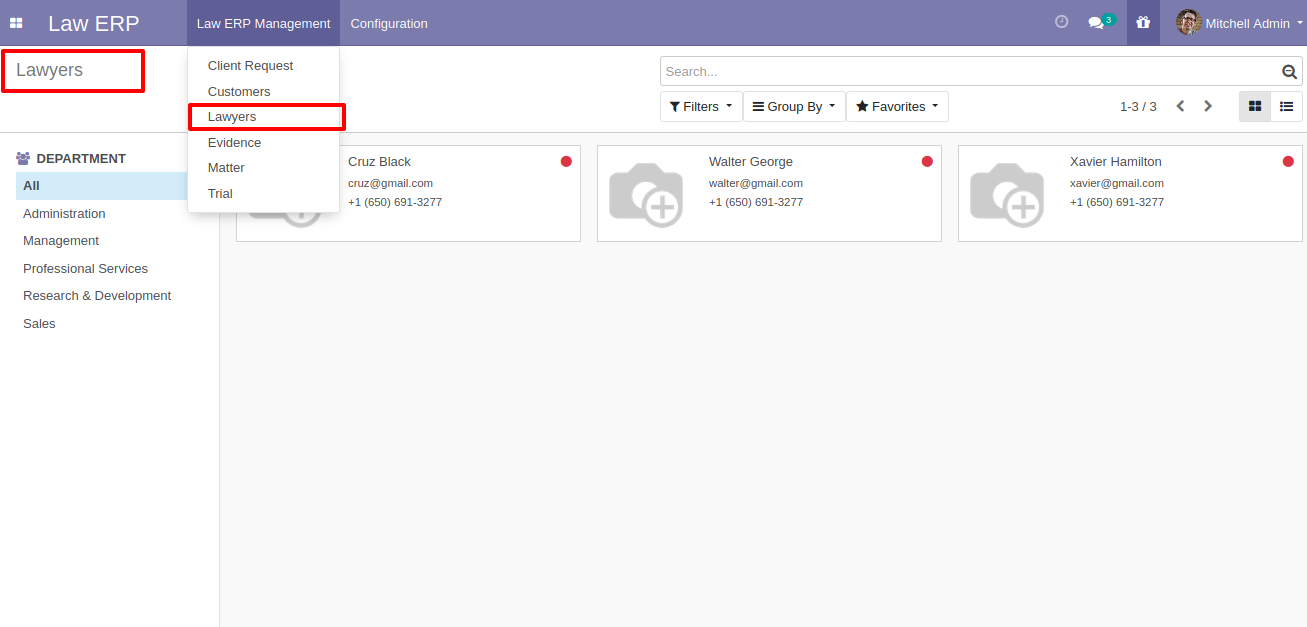The height and width of the screenshot is (627, 1307).
Task: Click red status dot on Xavier Hamilton card
Action: tap(1288, 161)
